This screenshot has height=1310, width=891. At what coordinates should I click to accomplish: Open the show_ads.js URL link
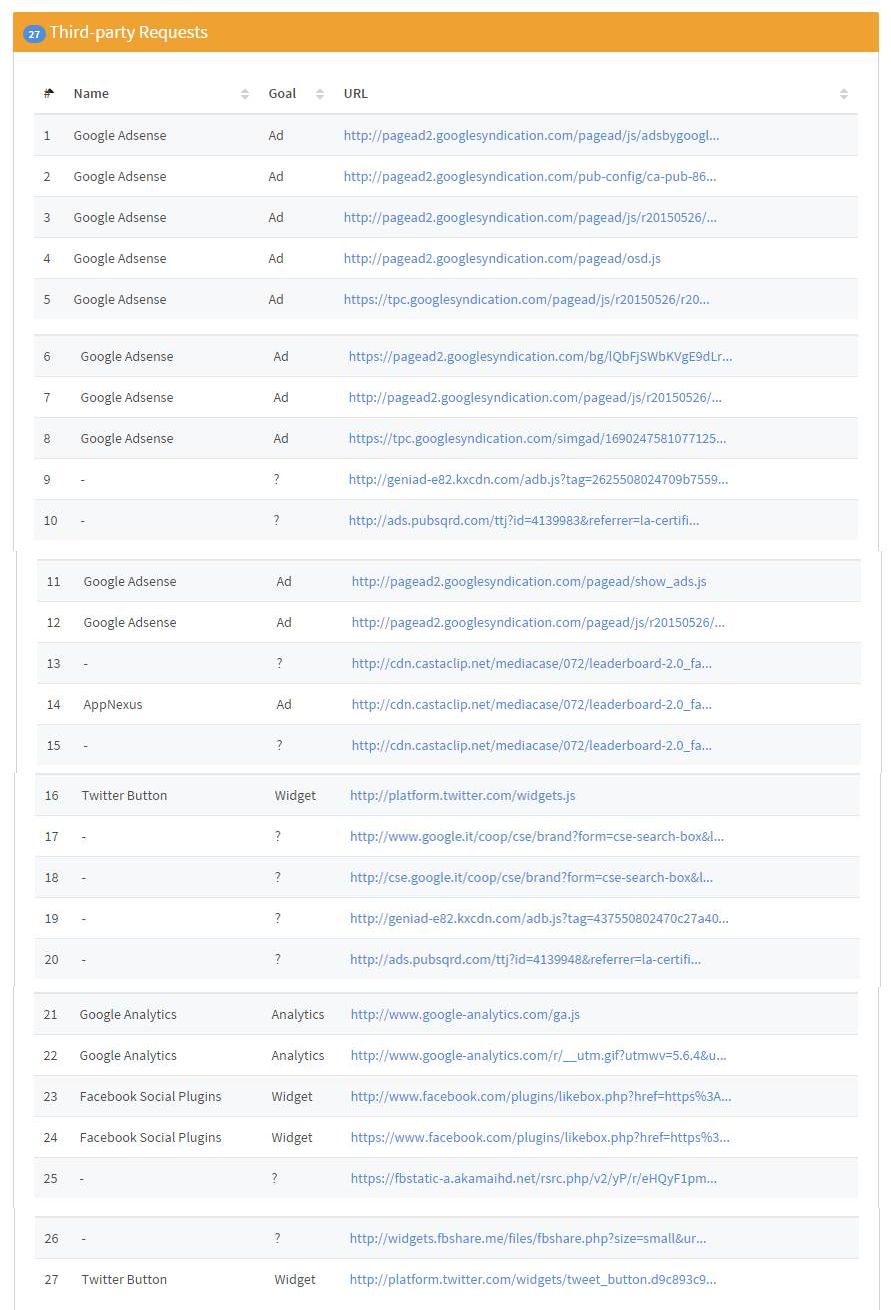coord(529,581)
